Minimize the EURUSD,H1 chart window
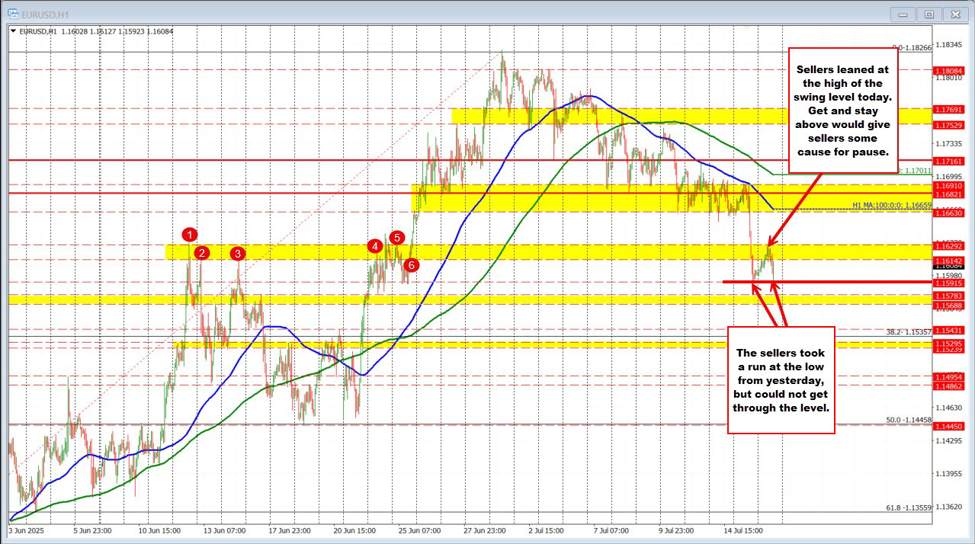Screen dimensions: 975x544 pyautogui.click(x=905, y=14)
